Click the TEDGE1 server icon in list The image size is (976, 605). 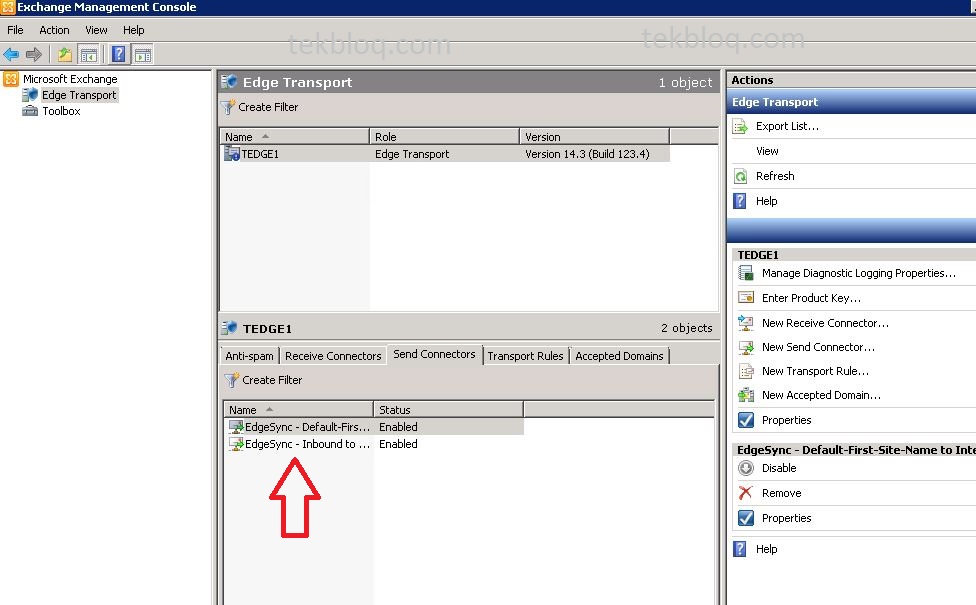[232, 153]
